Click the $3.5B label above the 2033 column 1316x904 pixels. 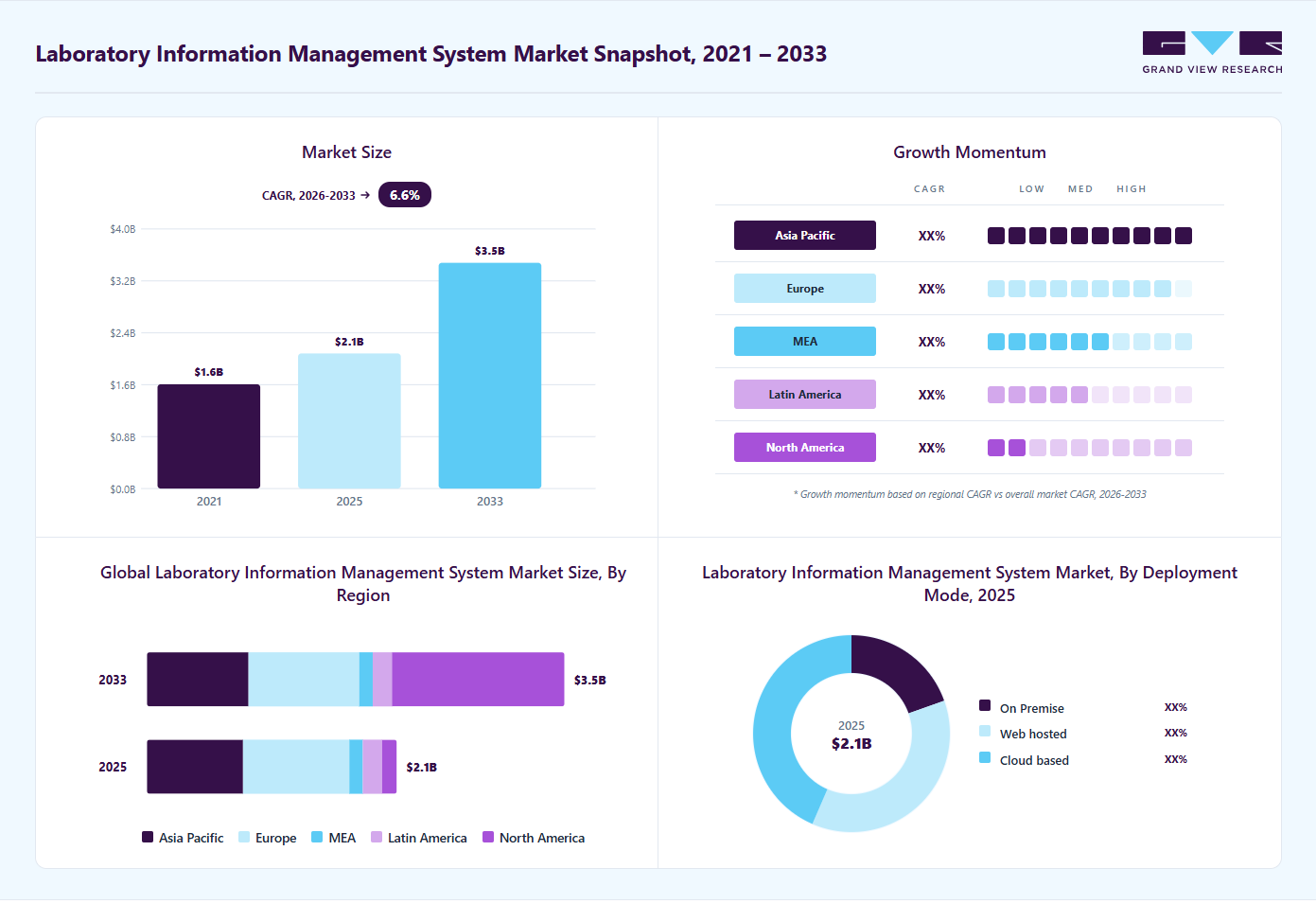(490, 251)
